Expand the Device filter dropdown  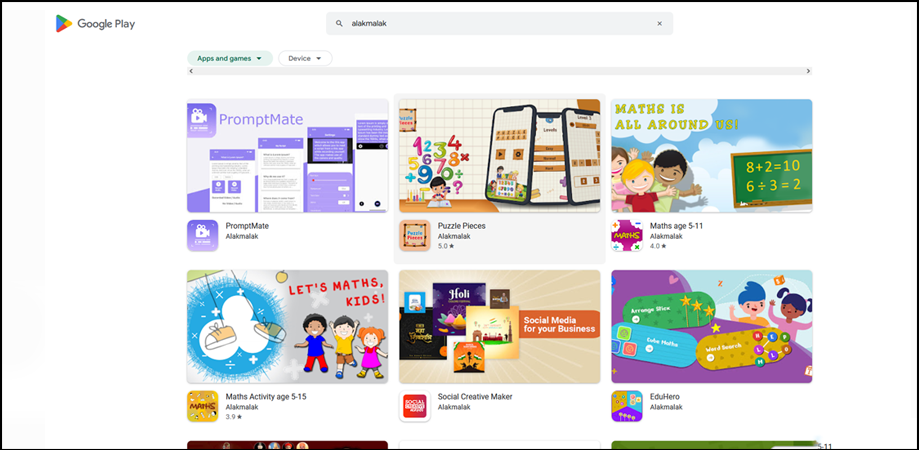305,59
